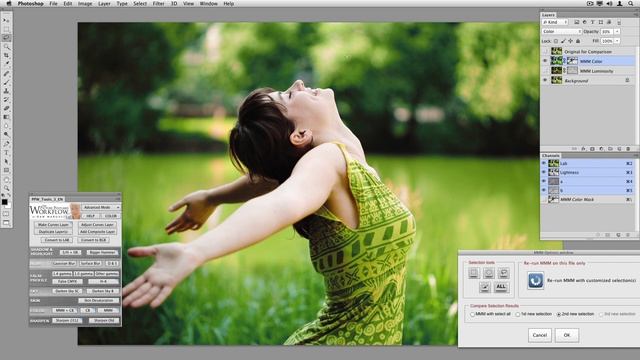Click the lock position icon
The height and width of the screenshot is (360, 640).
coord(570,41)
